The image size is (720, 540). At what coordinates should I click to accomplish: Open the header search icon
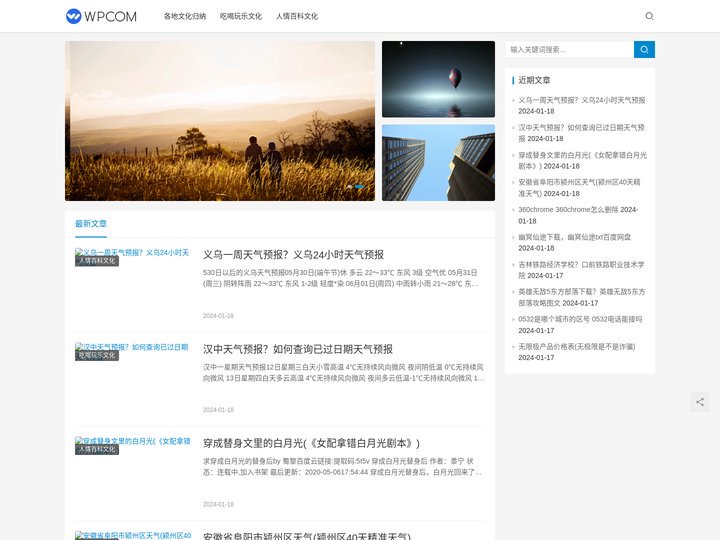(x=649, y=16)
